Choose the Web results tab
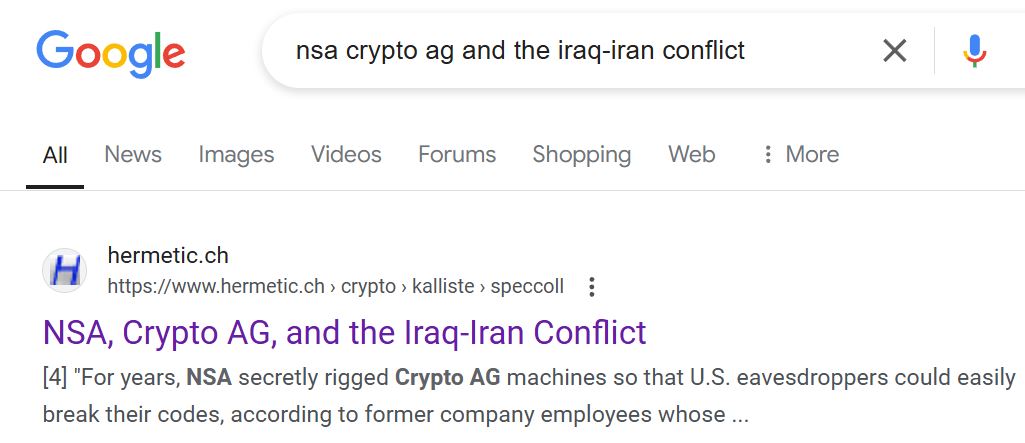 pyautogui.click(x=692, y=154)
